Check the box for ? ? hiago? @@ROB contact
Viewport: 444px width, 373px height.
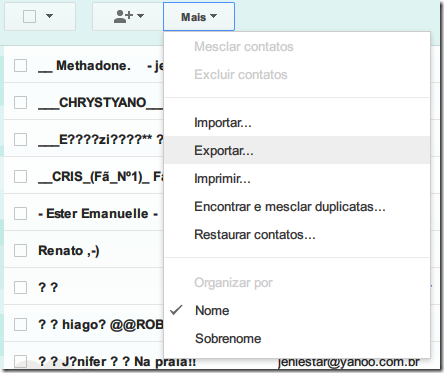tap(20, 324)
